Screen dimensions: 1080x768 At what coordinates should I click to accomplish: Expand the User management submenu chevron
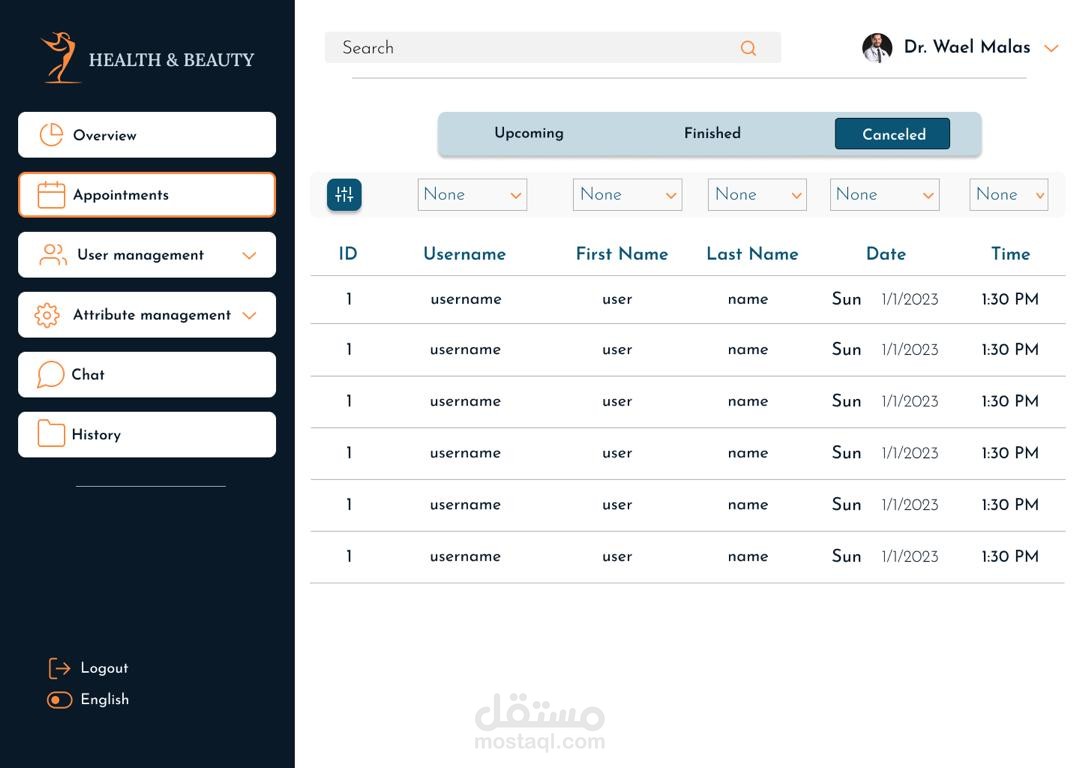tap(249, 256)
